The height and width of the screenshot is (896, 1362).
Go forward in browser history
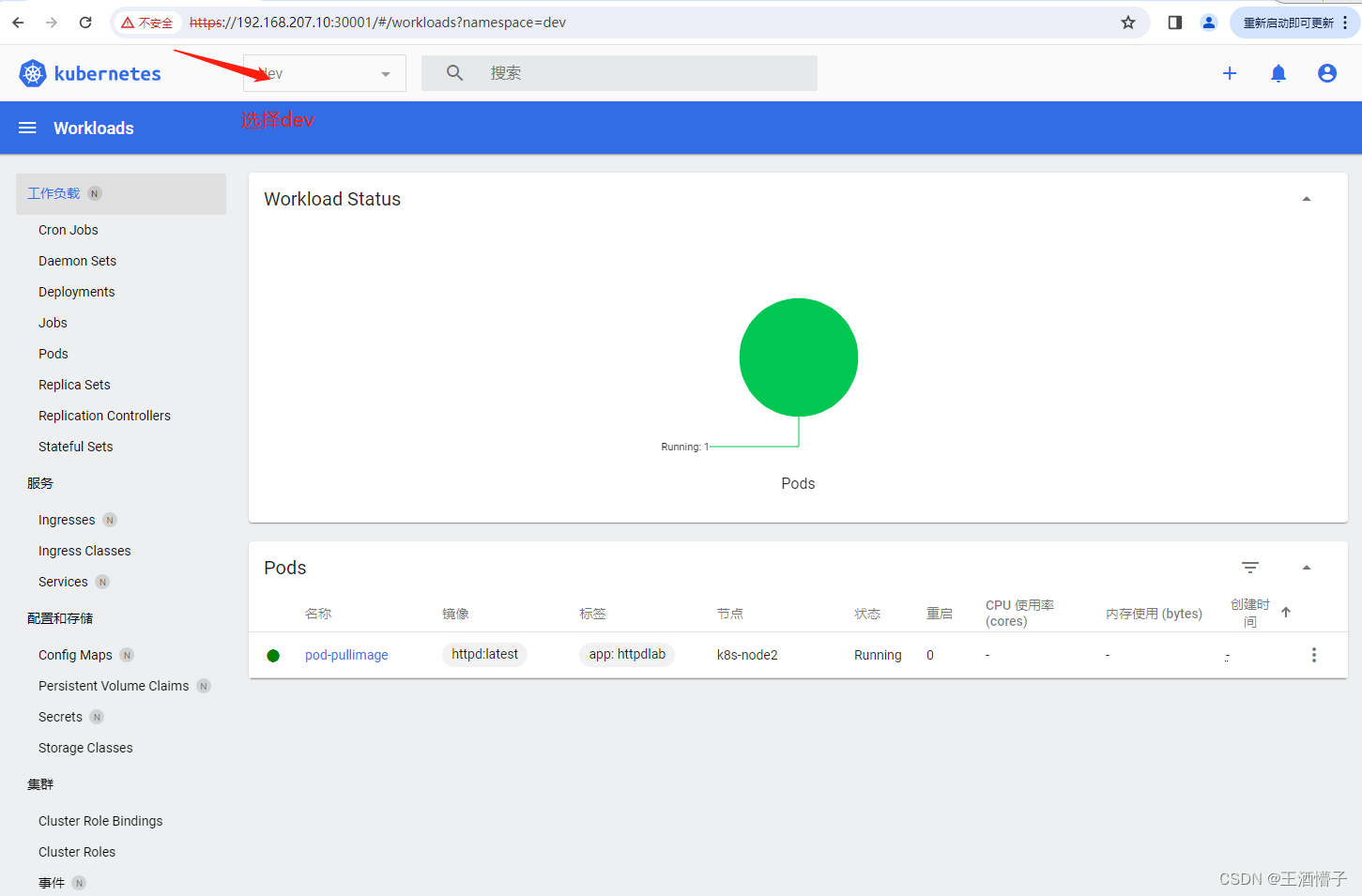click(52, 23)
